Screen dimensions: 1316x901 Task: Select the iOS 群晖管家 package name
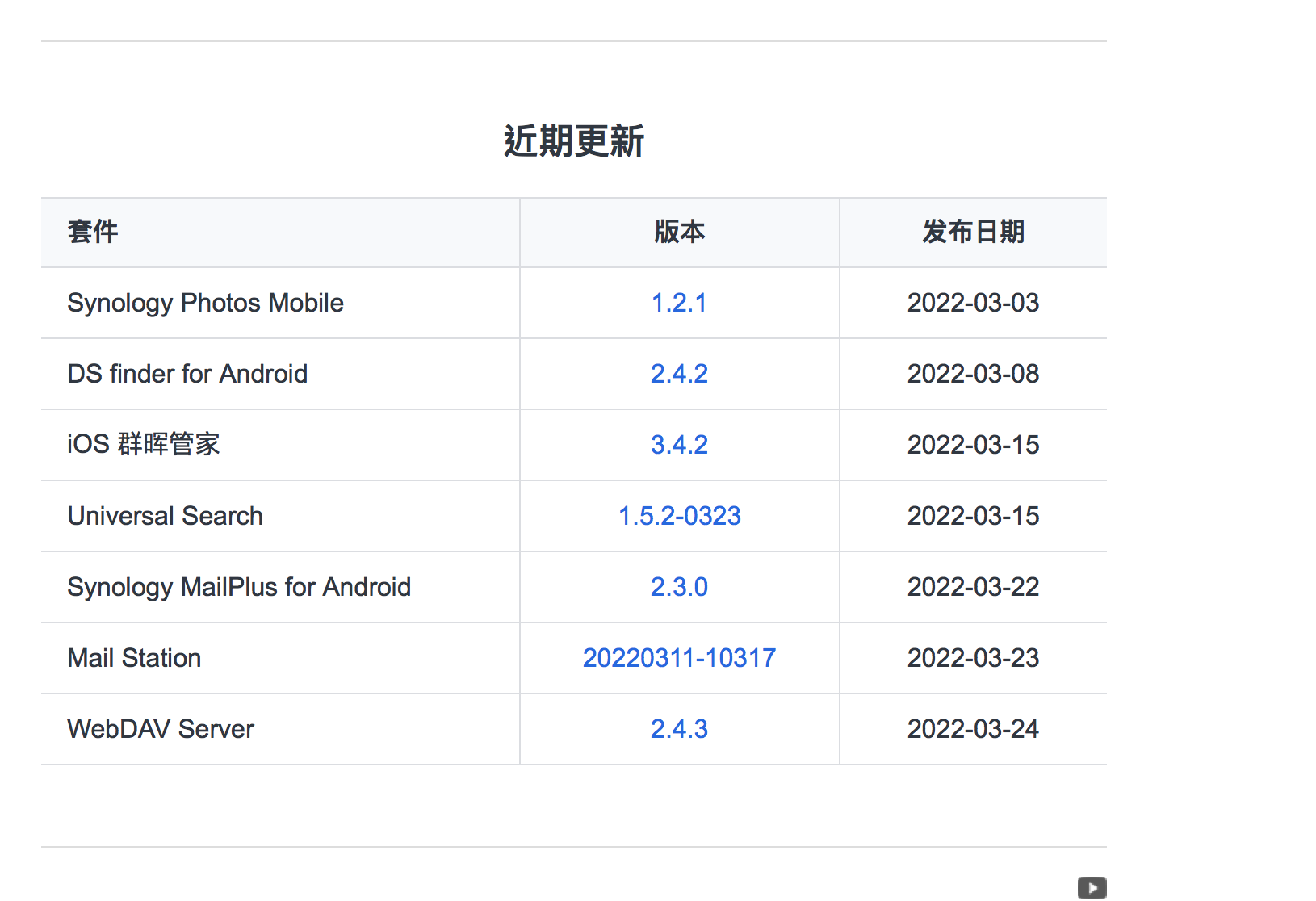pyautogui.click(x=144, y=445)
